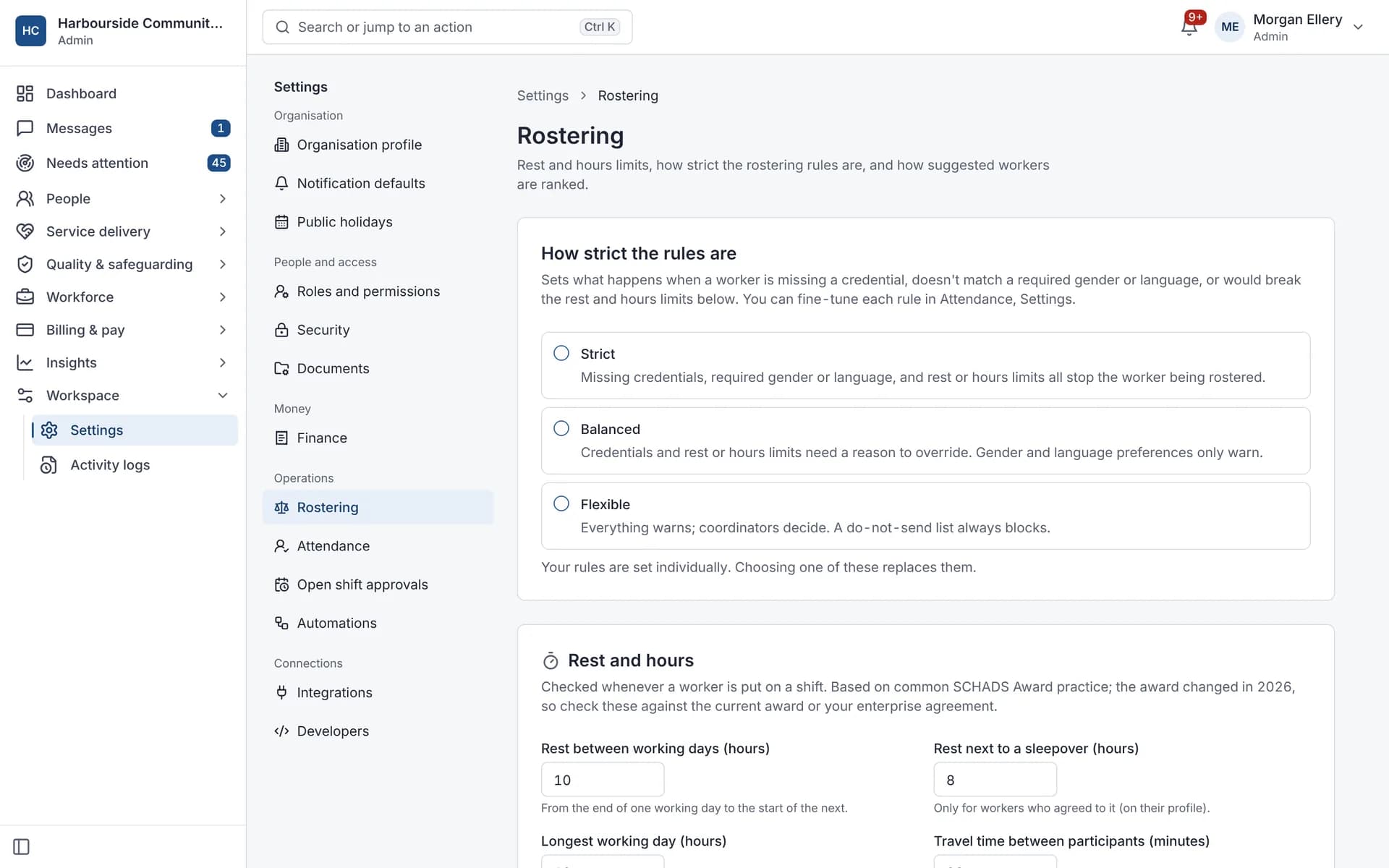Viewport: 1389px width, 868px height.
Task: Click the Security padlock icon
Action: (x=281, y=330)
